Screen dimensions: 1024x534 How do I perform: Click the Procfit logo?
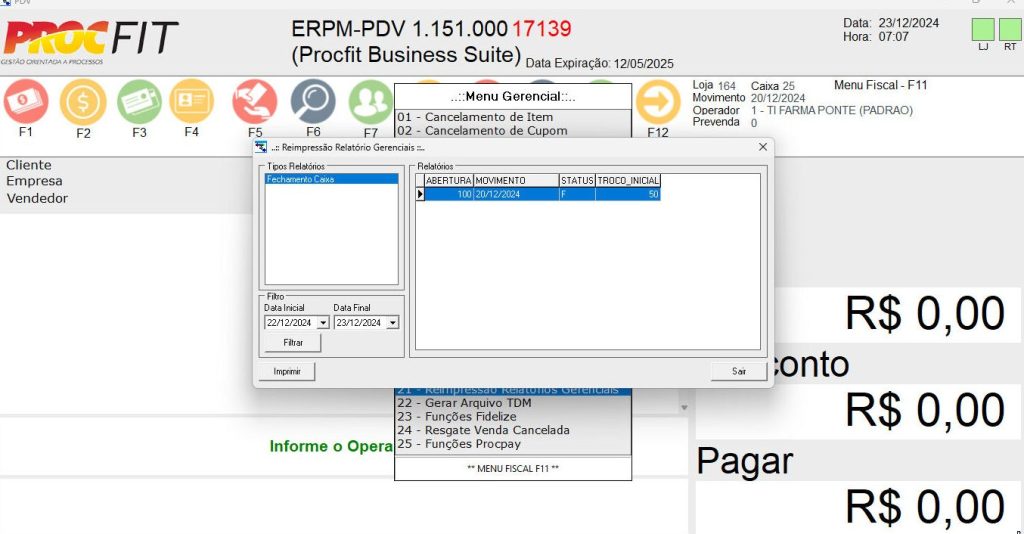pos(90,41)
